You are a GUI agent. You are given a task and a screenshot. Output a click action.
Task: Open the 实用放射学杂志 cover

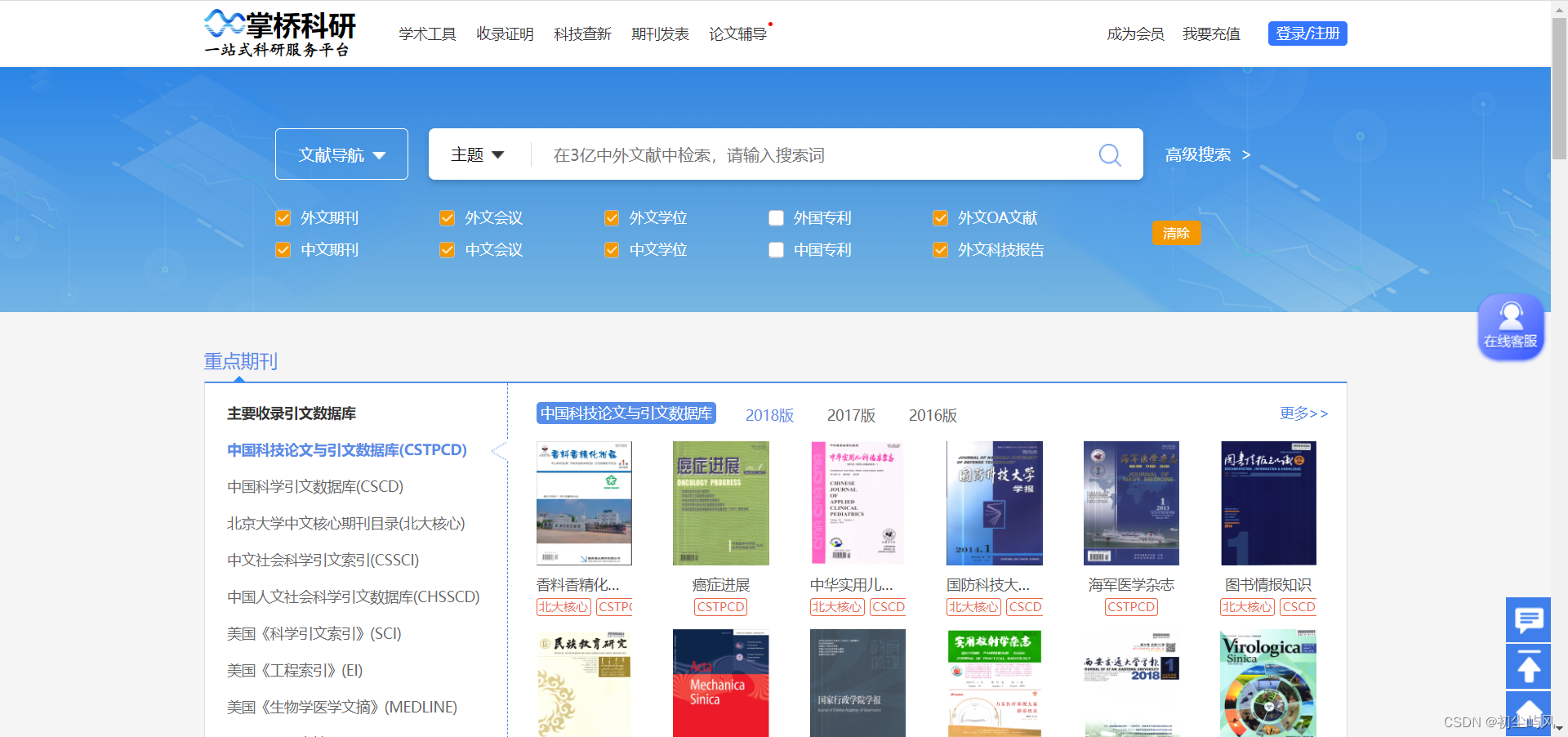(x=994, y=683)
